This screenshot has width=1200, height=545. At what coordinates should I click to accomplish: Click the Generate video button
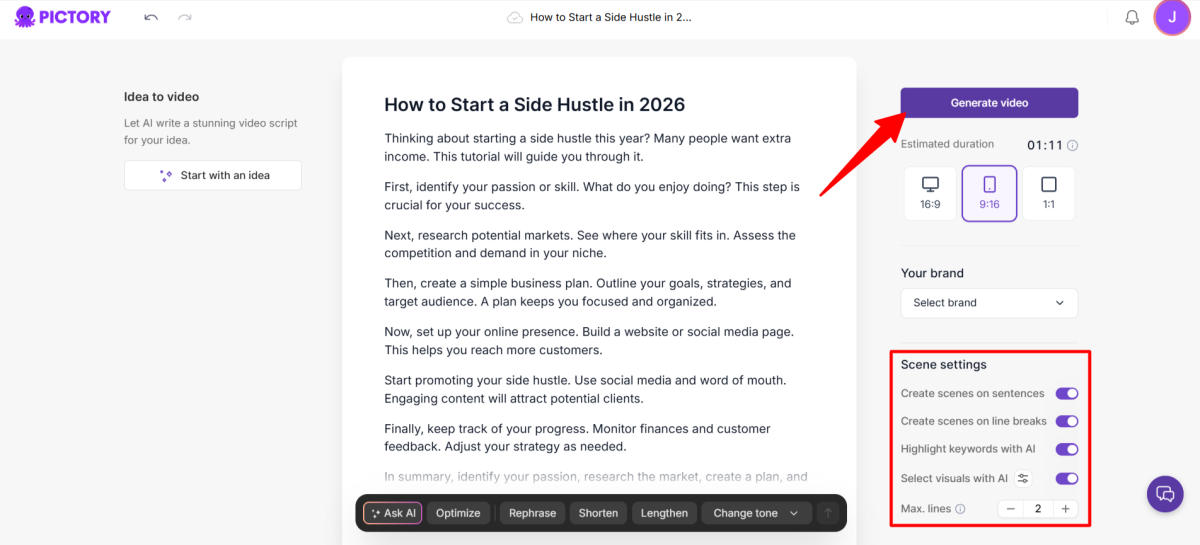click(x=989, y=103)
